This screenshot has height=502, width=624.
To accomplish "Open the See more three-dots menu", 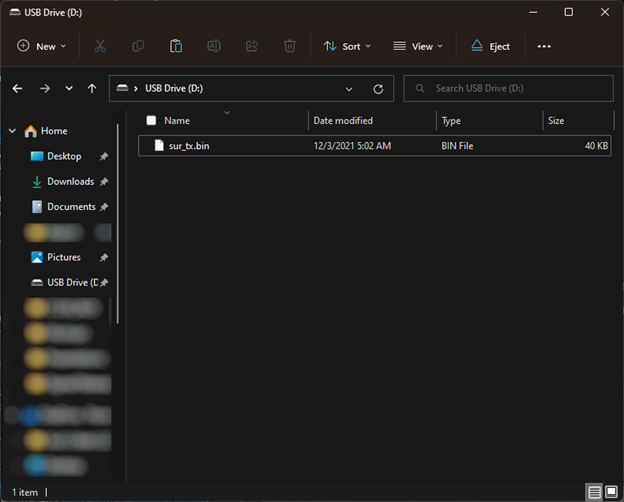I will click(544, 47).
